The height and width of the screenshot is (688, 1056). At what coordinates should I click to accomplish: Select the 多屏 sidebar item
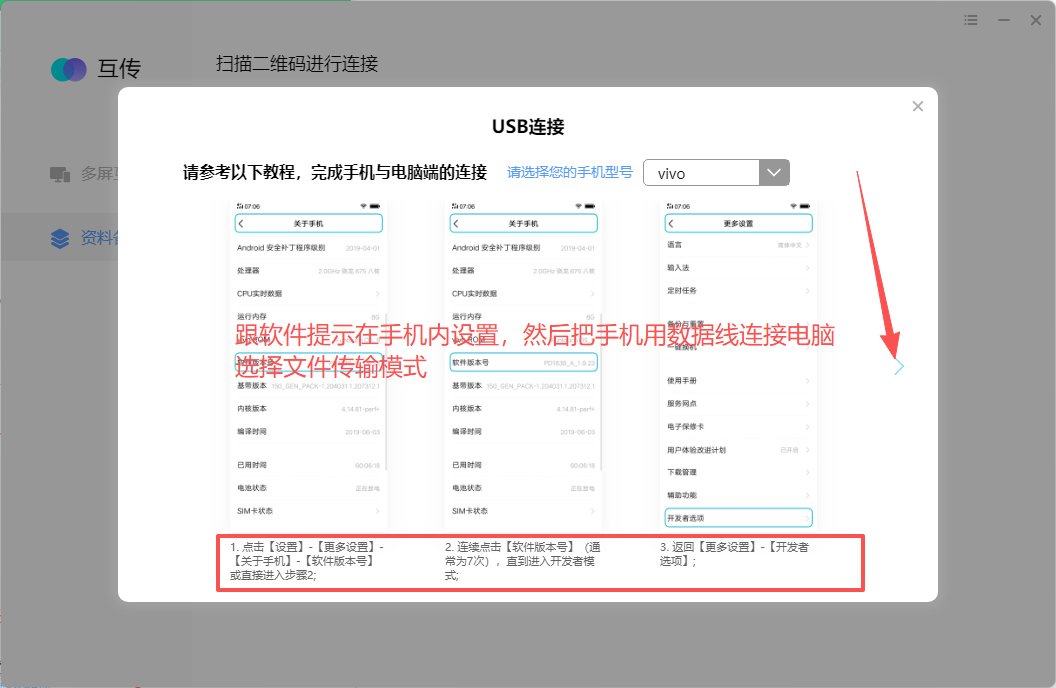click(x=84, y=174)
